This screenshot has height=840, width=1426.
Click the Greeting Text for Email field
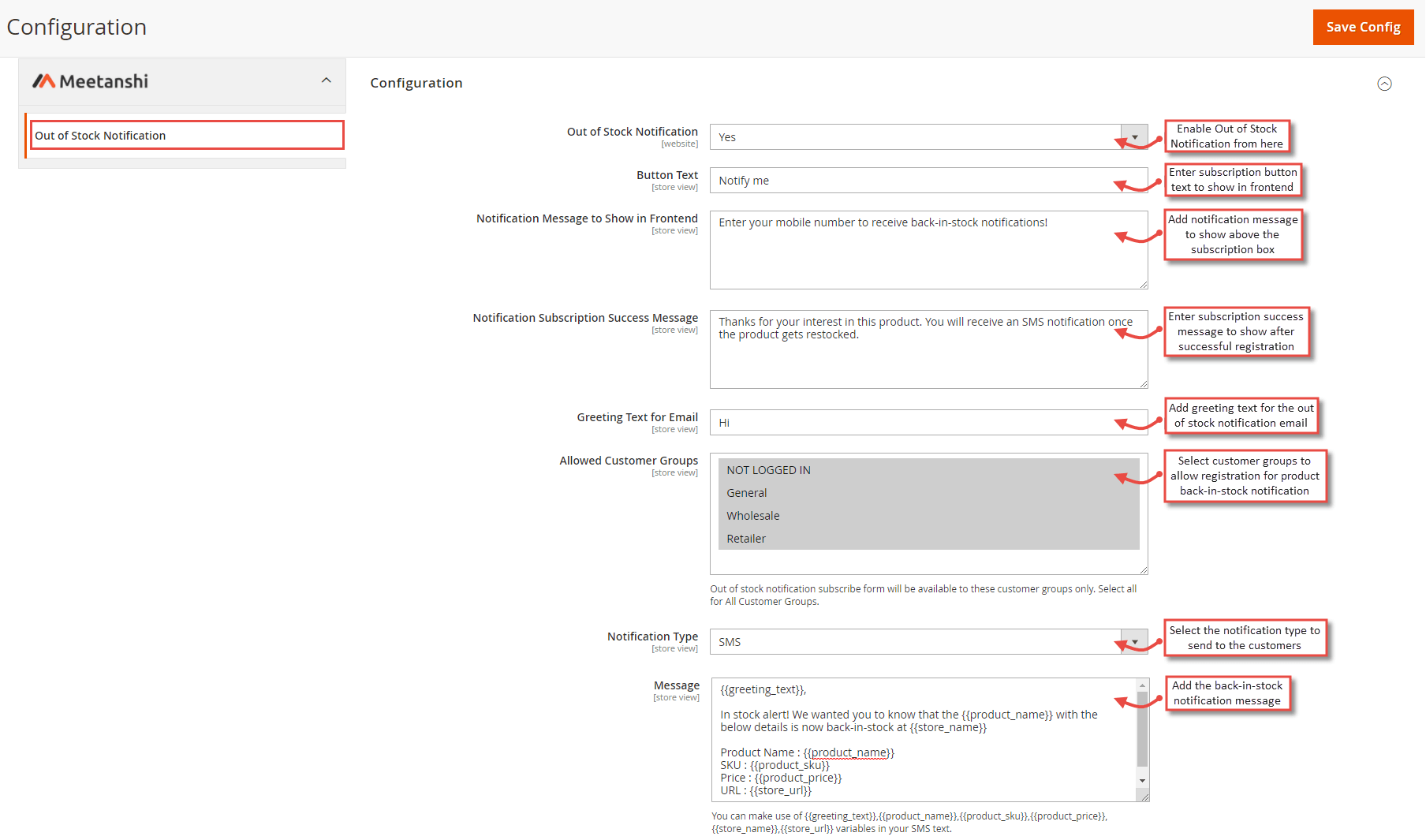pyautogui.click(x=928, y=423)
